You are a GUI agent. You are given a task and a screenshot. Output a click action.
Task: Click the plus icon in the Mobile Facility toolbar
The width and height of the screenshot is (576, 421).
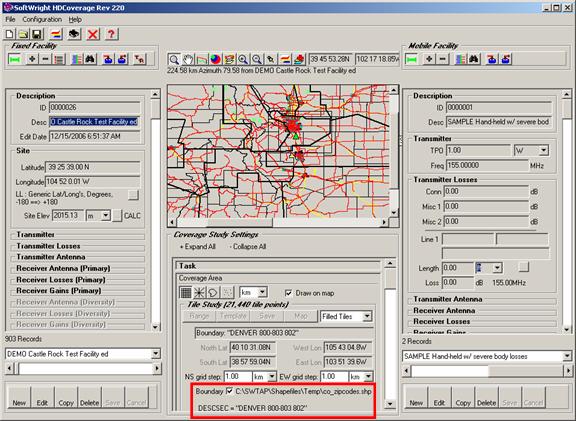tap(429, 59)
